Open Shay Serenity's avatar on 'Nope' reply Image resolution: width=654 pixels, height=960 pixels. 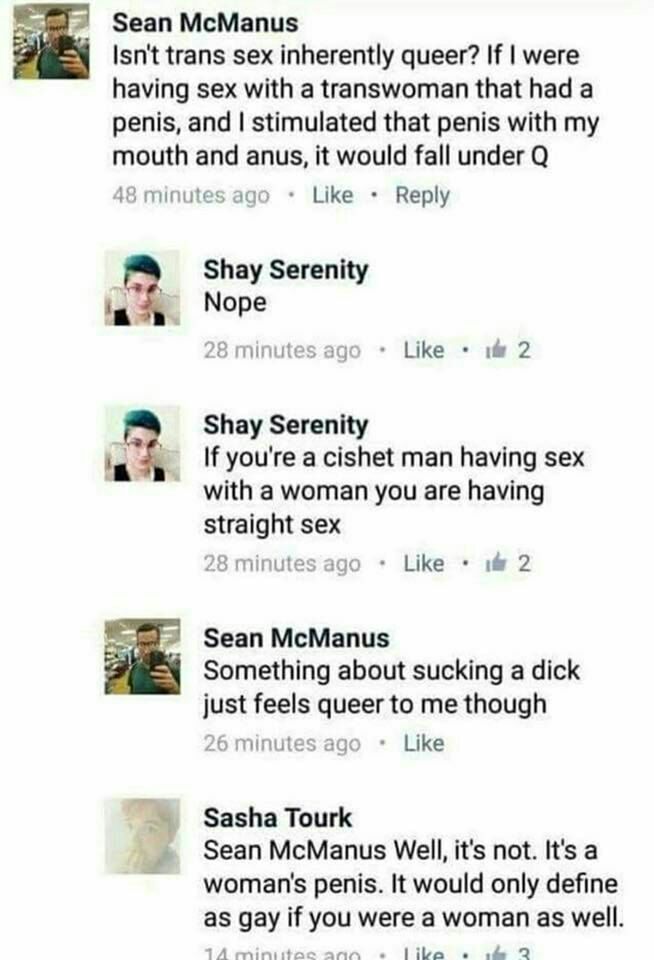point(142,288)
